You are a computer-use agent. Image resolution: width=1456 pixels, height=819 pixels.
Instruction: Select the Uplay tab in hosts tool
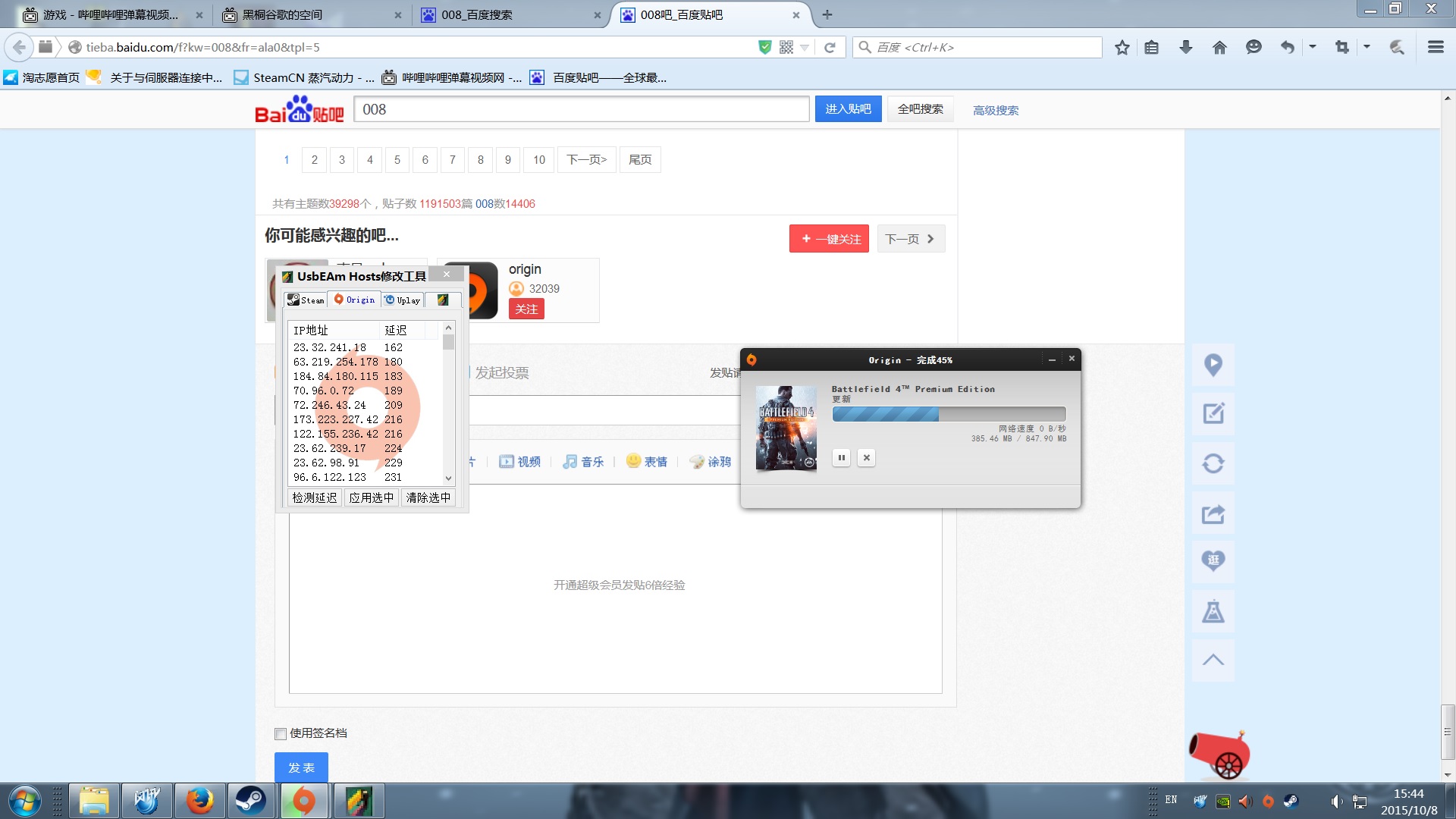tap(402, 300)
